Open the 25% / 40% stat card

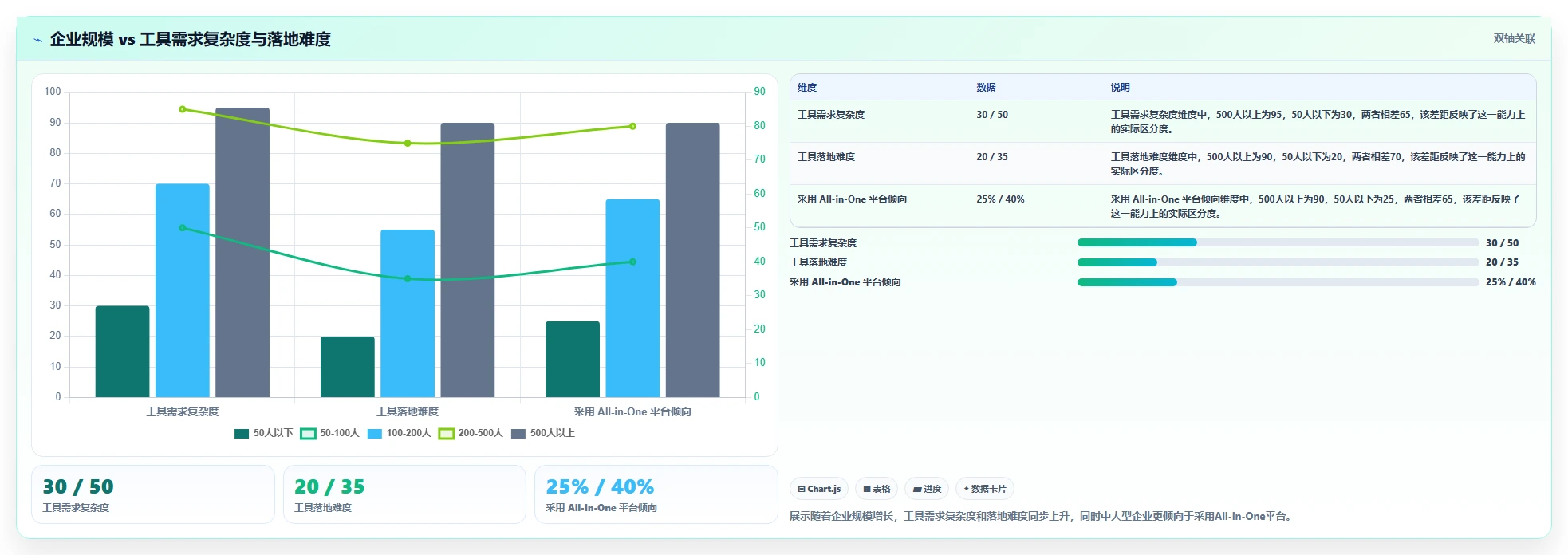tap(656, 494)
